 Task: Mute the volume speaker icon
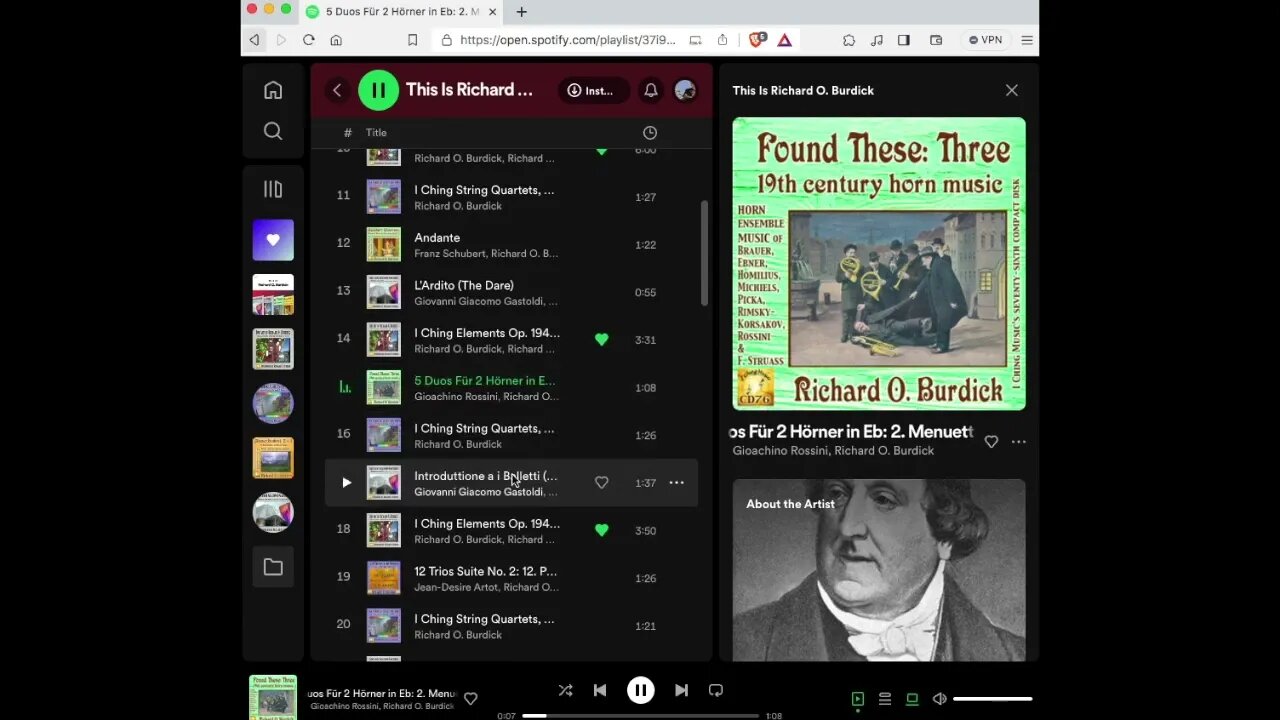coord(940,699)
